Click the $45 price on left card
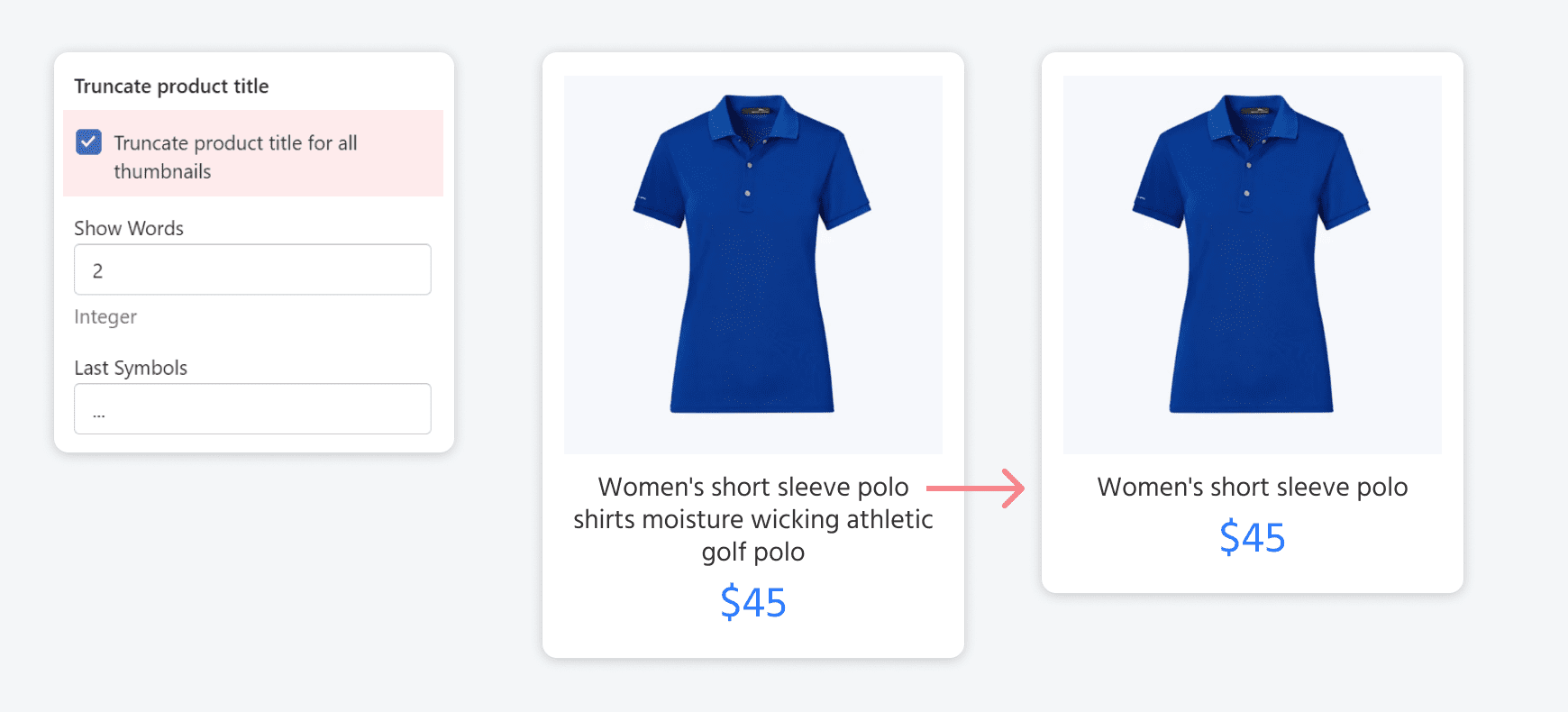 point(752,602)
